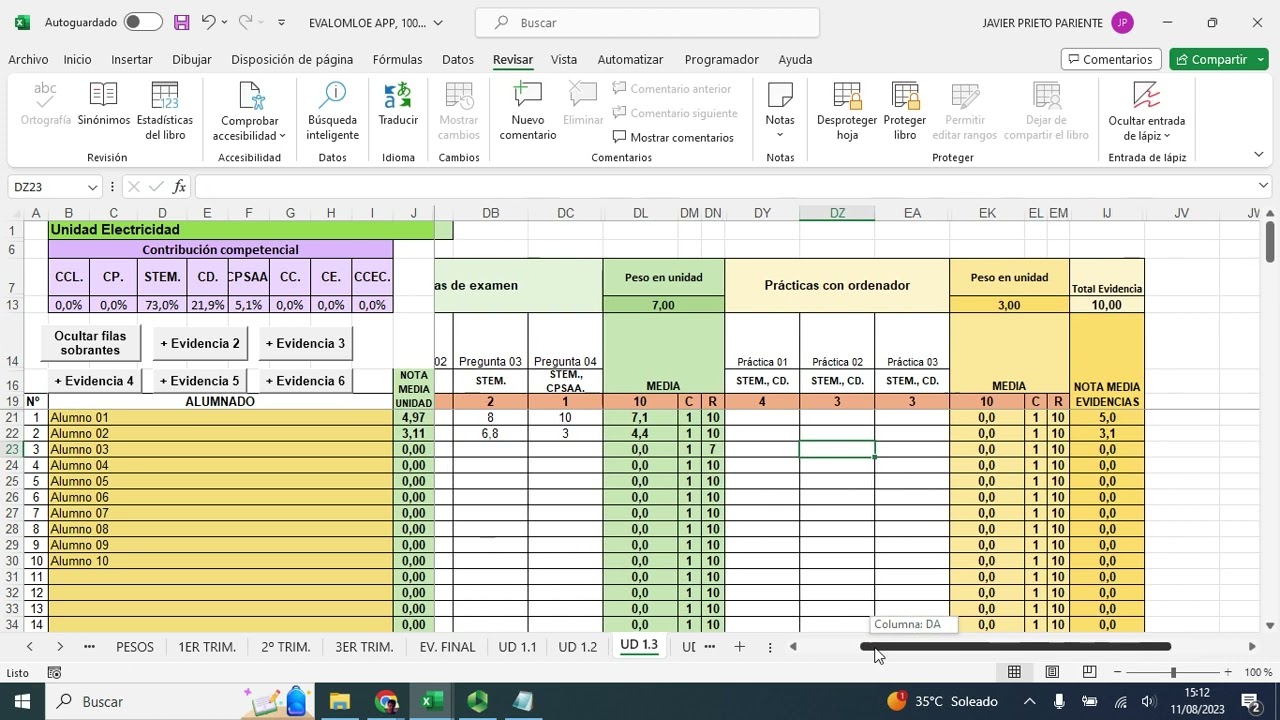
Task: Click the zoom in plus button
Action: click(x=1230, y=672)
